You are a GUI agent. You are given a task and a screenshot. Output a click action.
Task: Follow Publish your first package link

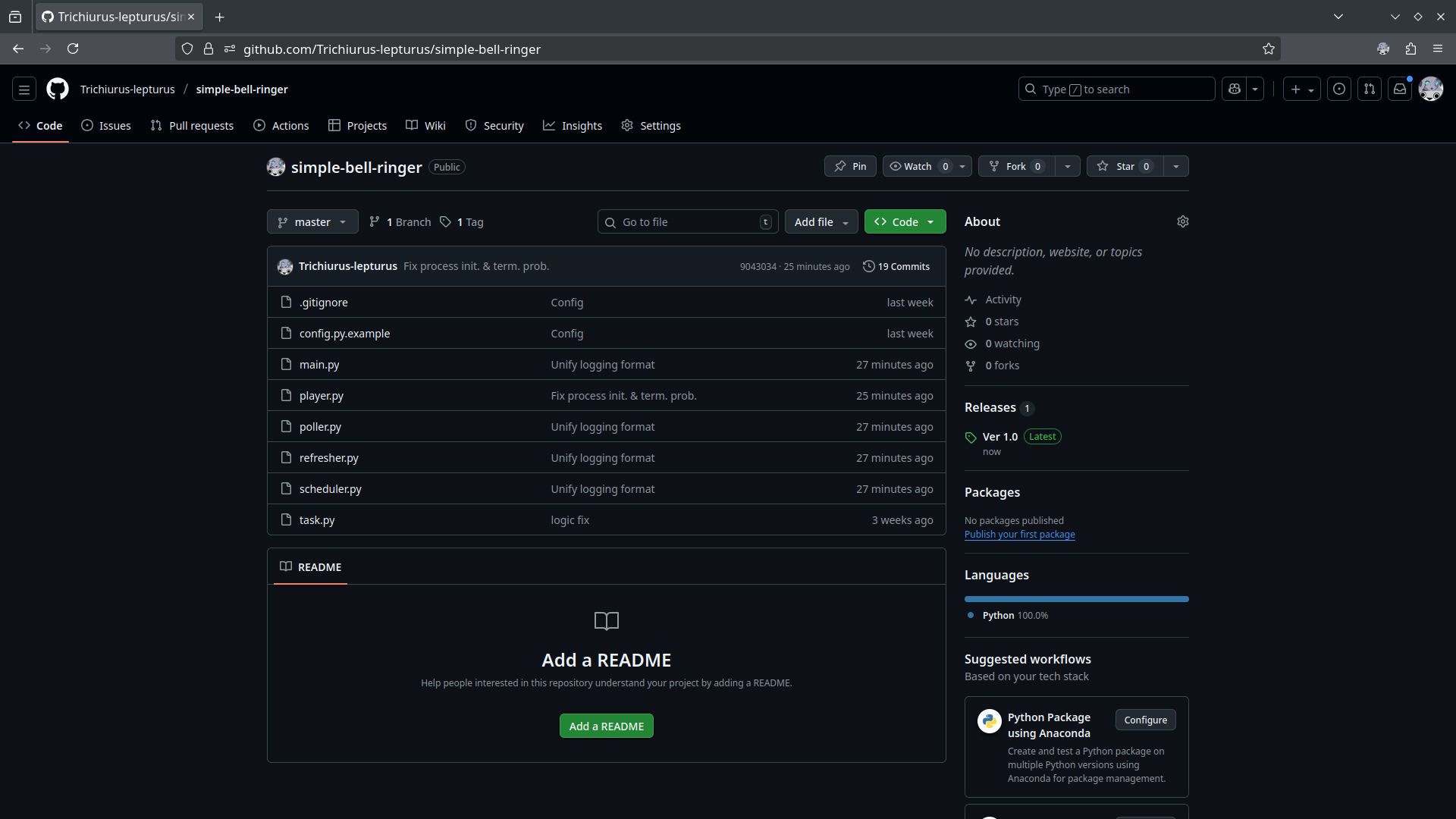pos(1019,535)
